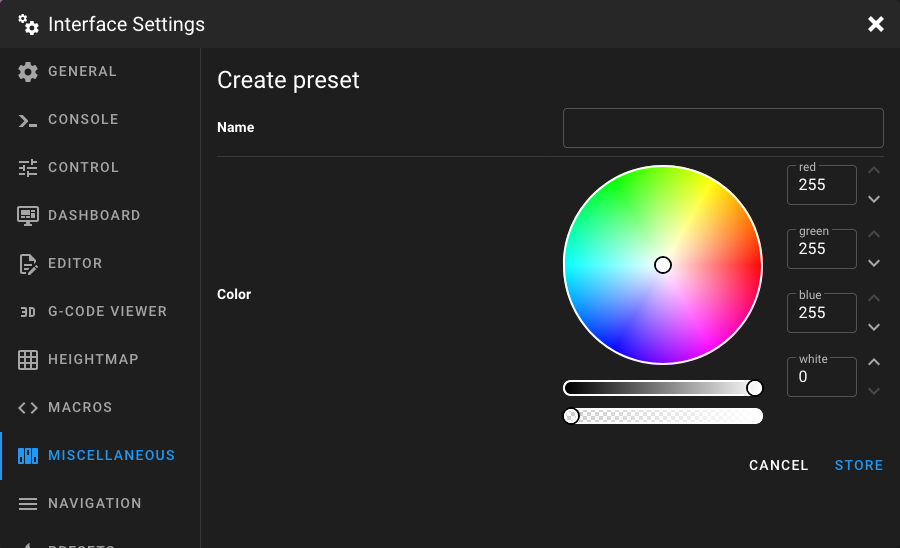Viewport: 900px width, 548px height.
Task: Increase the white value with up arrow
Action: coord(874,362)
